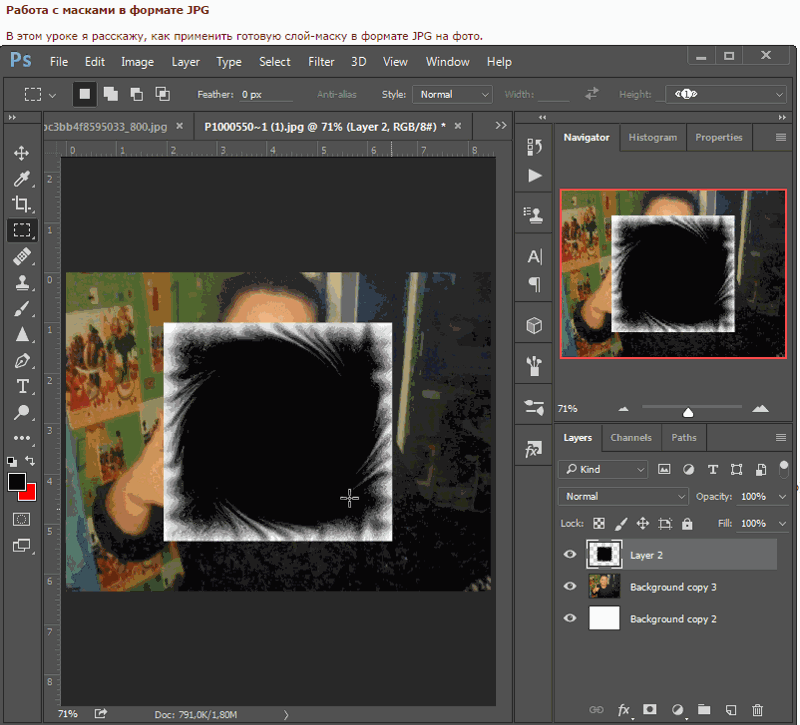The image size is (800, 725).
Task: Create new fill or adjustment layer
Action: coord(678,710)
